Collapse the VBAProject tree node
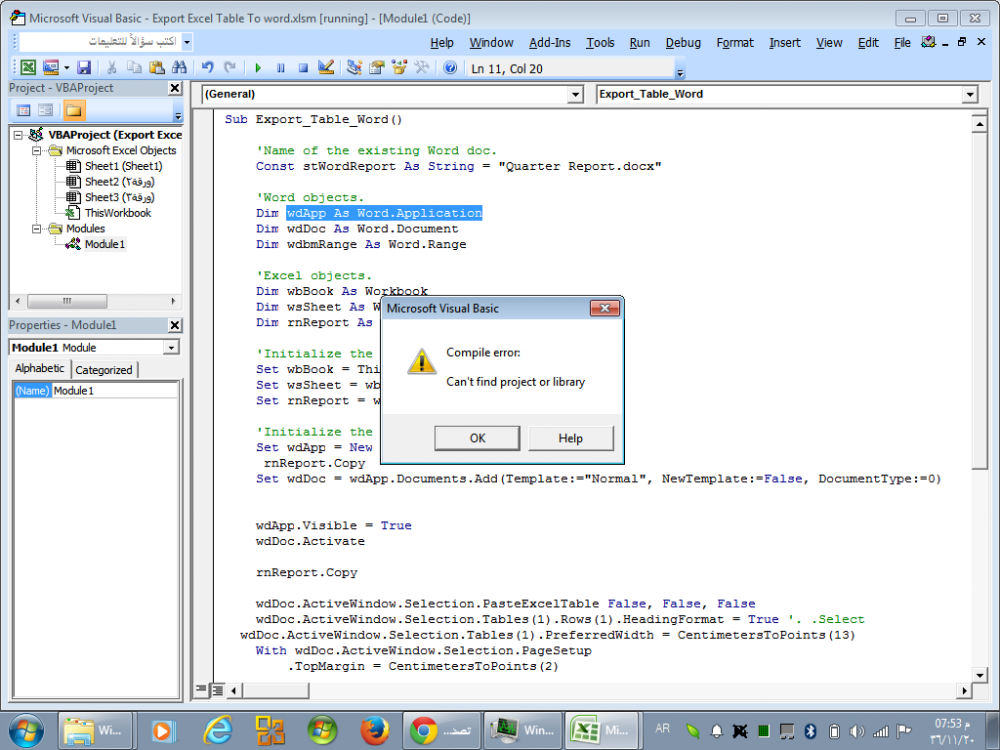Screen dimensions: 1000x750 point(18,135)
